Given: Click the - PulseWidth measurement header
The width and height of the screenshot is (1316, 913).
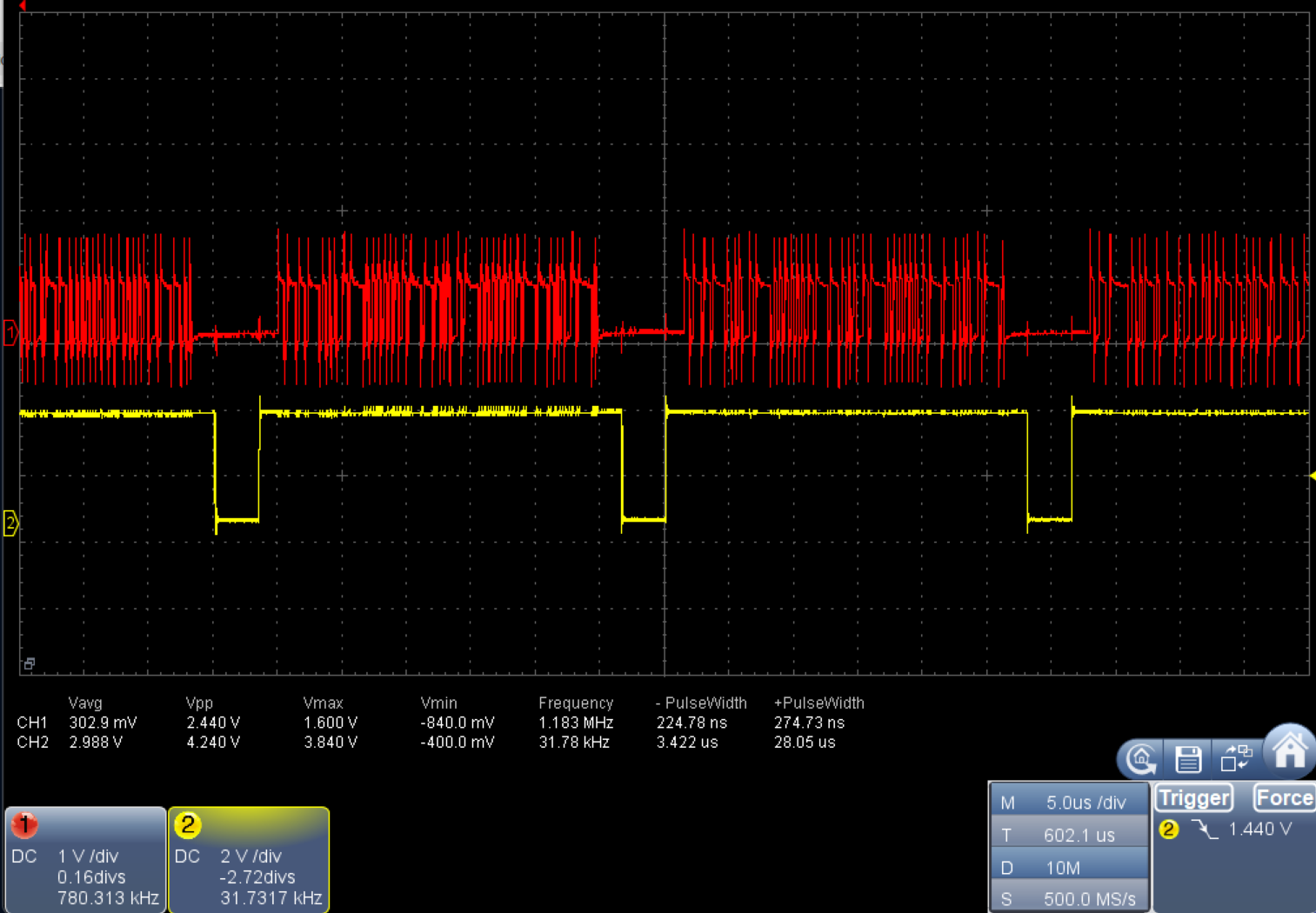Looking at the screenshot, I should (701, 703).
